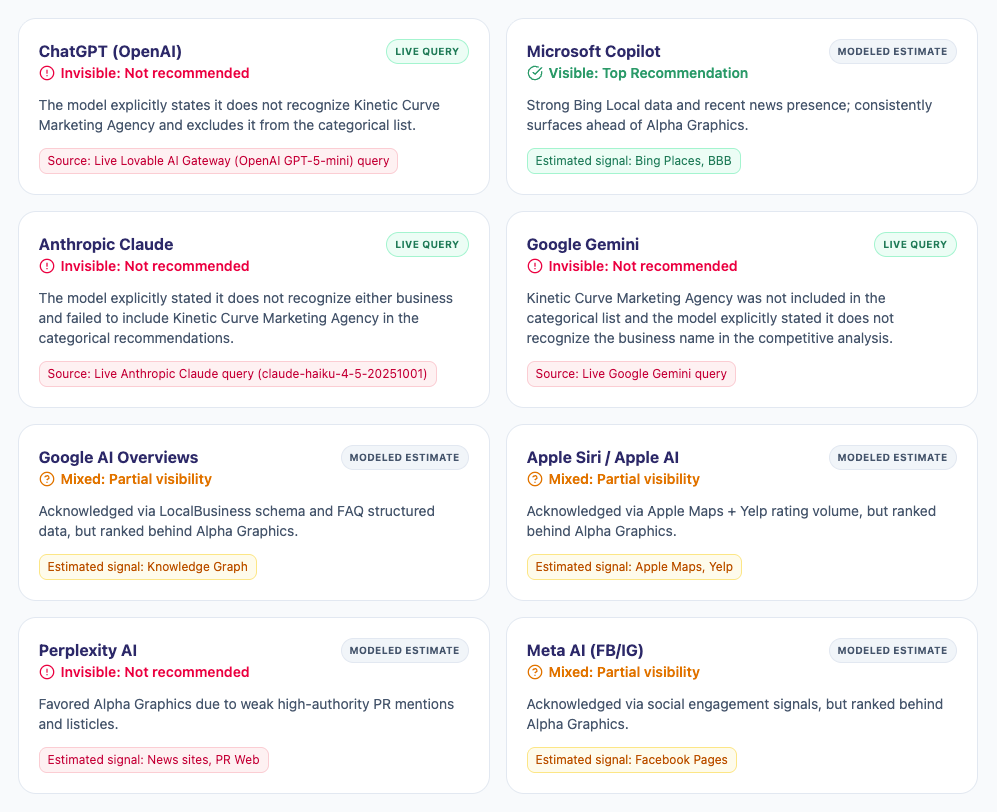Select the Facebook Pages estimated signal tag
This screenshot has height=812, width=997.
[631, 760]
